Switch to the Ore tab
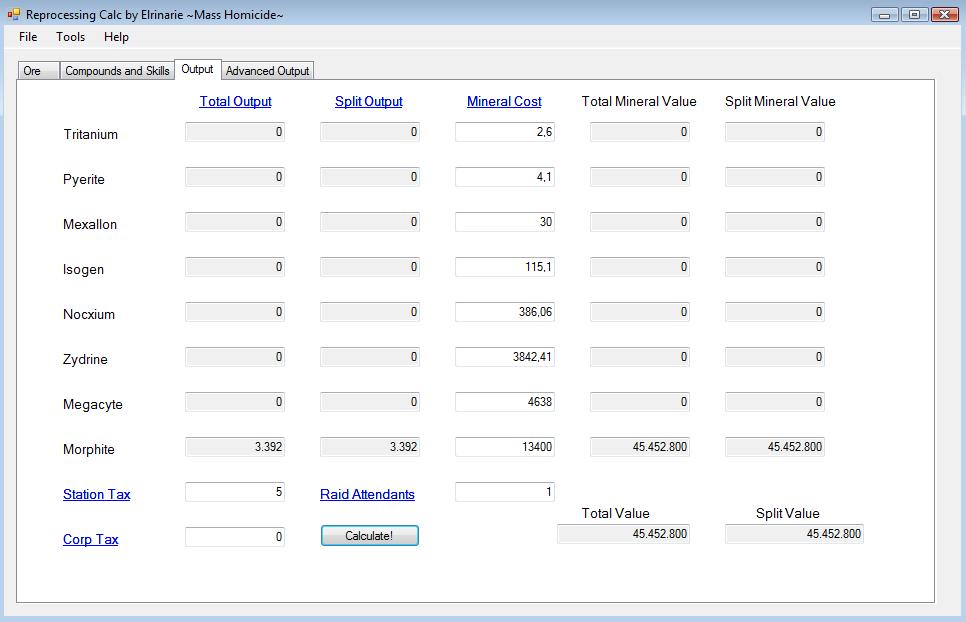 click(x=38, y=71)
